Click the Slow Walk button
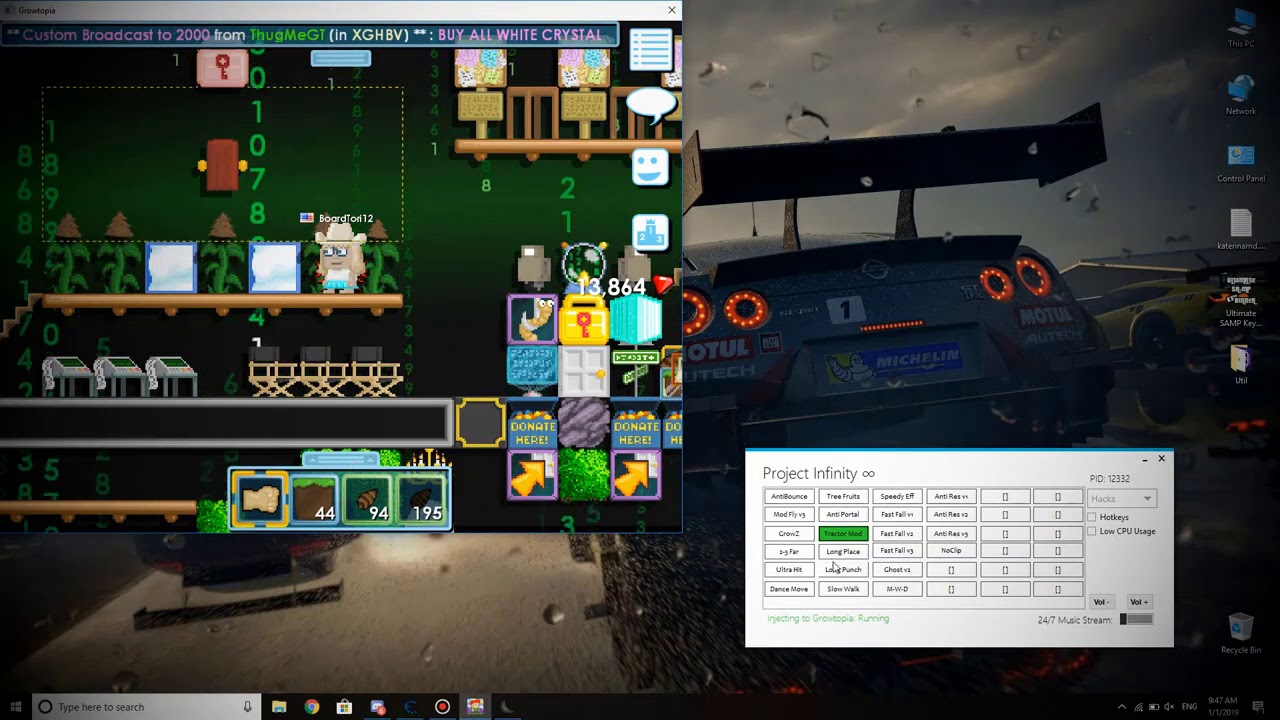This screenshot has width=1280, height=720. pos(843,589)
